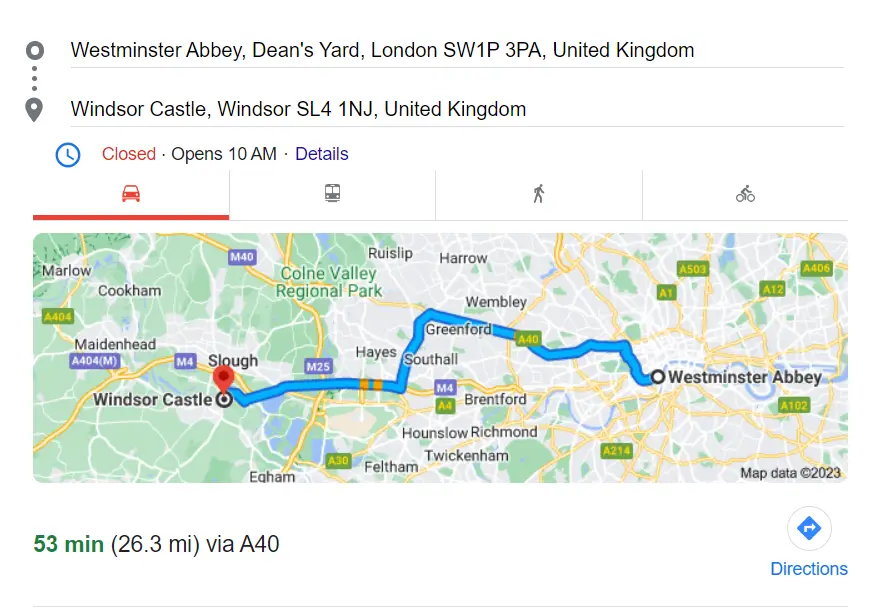Screen dimensions: 893x607
Task: Click the Westminster Abbey label on the map
Action: coord(744,377)
